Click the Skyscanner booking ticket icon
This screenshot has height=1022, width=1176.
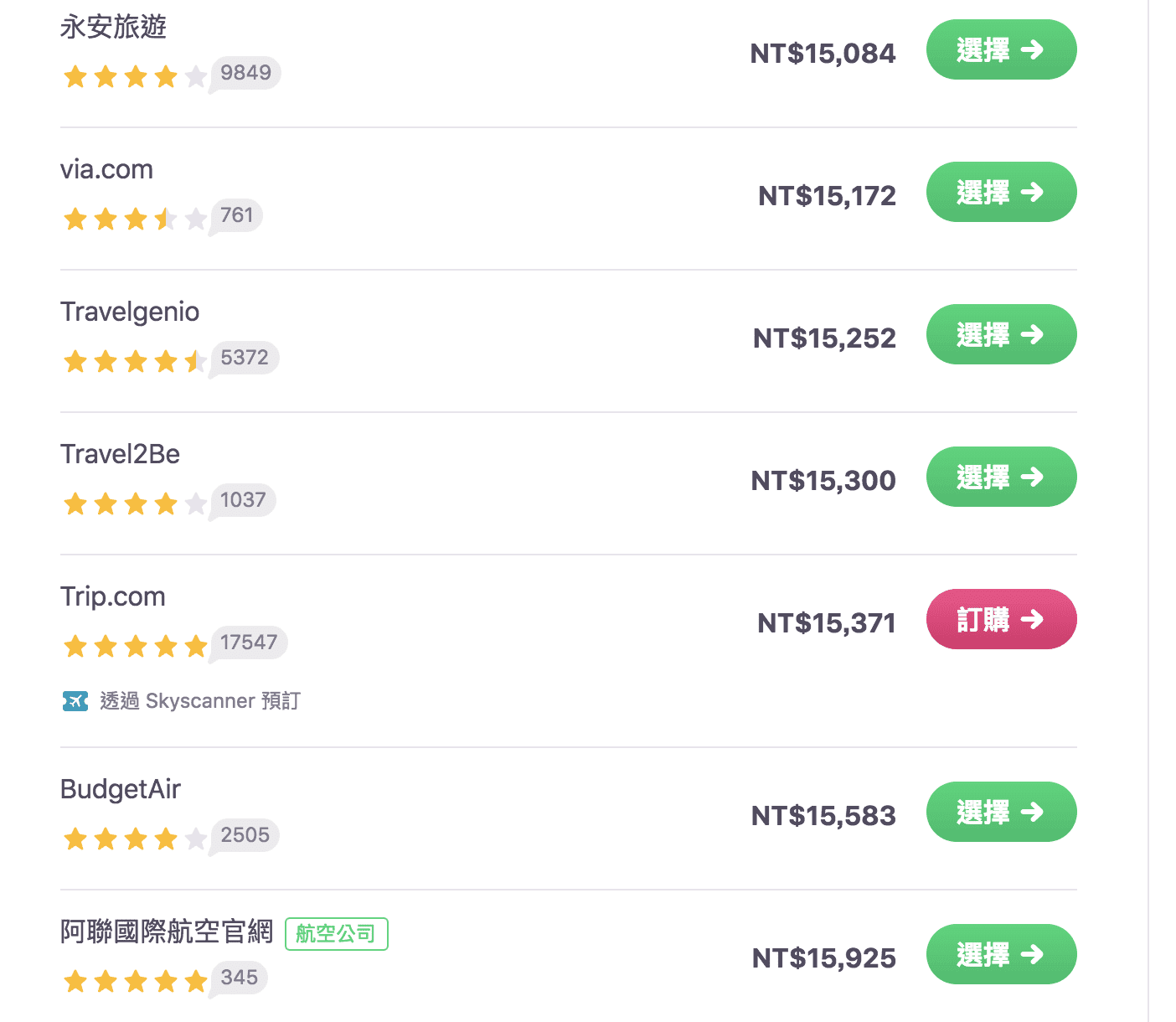tap(75, 700)
